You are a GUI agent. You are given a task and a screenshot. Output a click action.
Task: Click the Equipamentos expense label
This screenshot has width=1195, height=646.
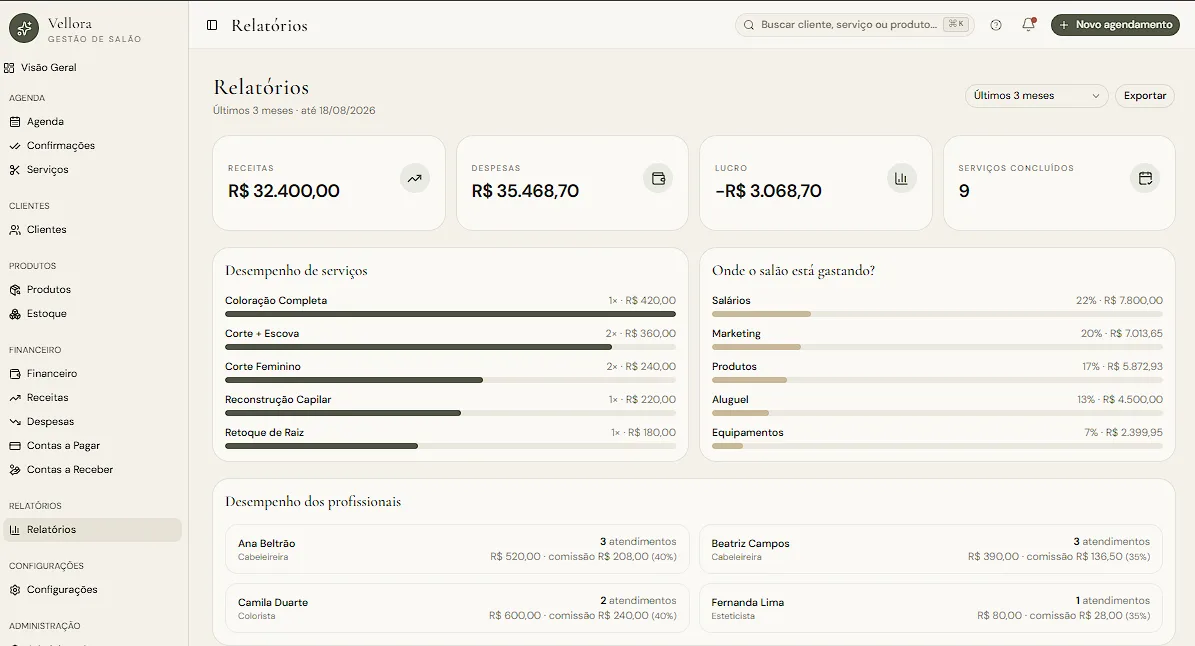748,433
